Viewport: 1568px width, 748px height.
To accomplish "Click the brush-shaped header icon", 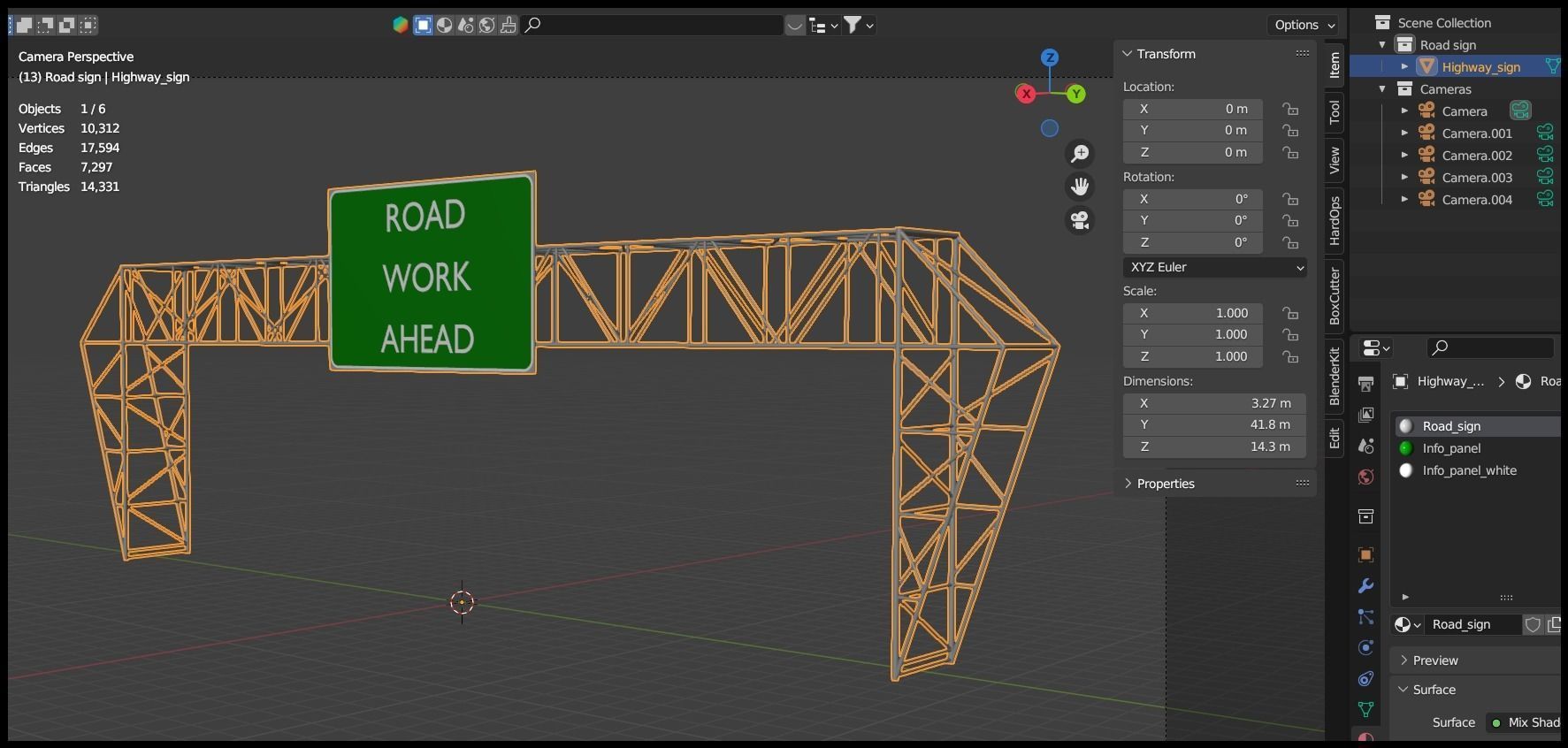I will tap(509, 25).
